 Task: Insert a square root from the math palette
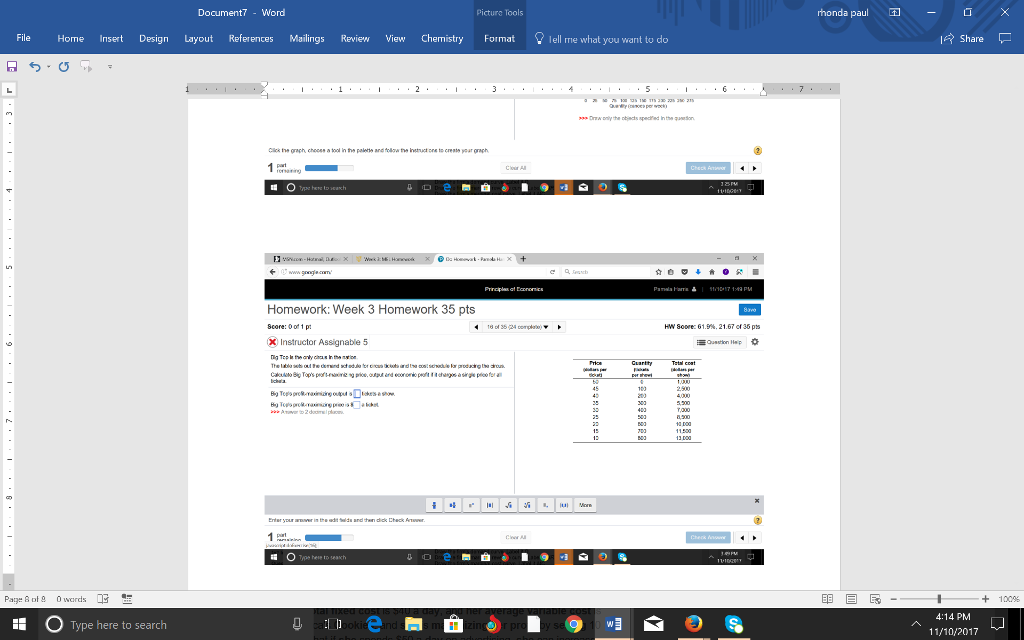[508, 505]
